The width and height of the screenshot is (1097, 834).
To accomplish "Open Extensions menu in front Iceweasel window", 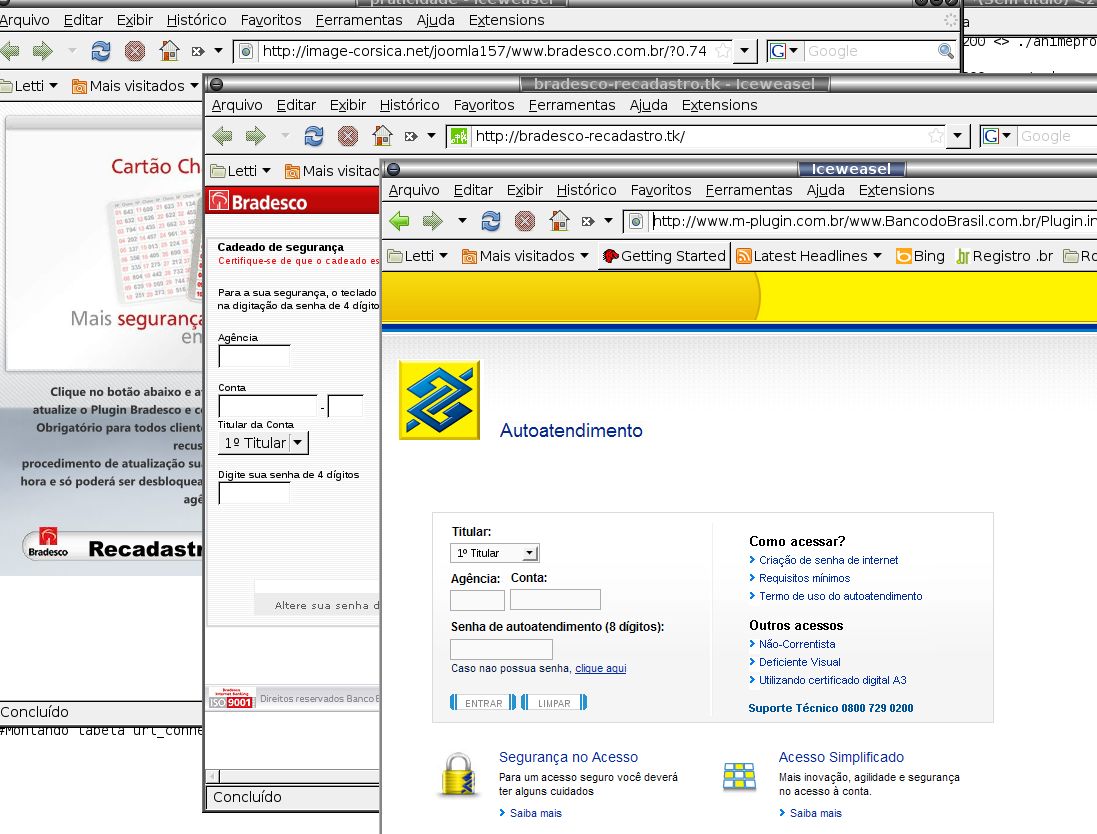I will pos(896,190).
